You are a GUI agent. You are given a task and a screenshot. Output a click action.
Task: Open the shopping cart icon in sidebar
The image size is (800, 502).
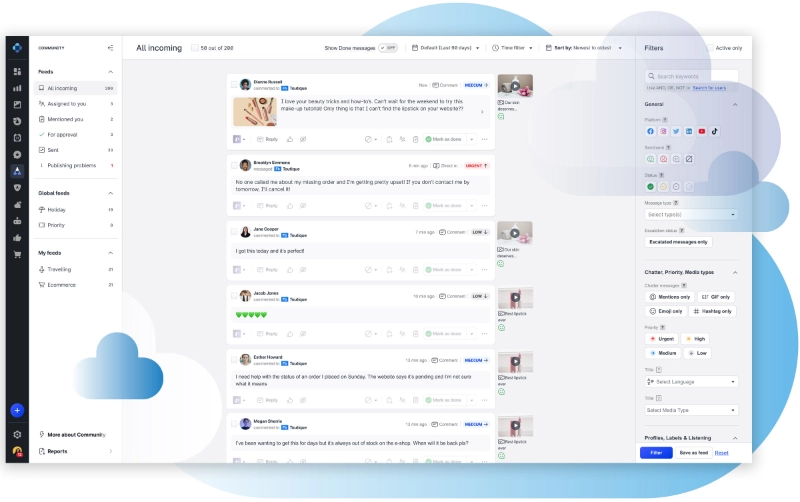[17, 254]
